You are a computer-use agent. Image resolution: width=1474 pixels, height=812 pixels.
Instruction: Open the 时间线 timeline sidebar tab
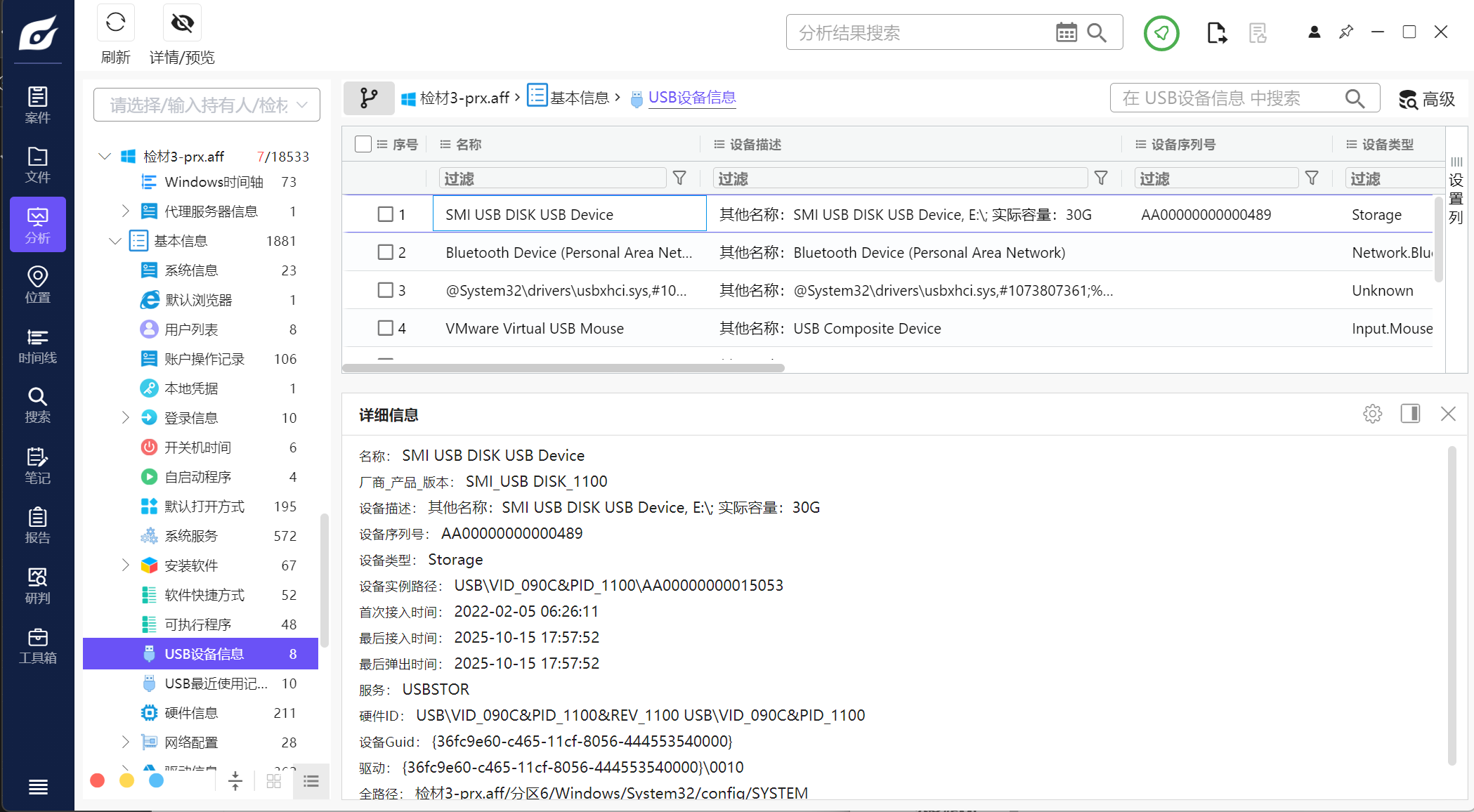pos(37,345)
